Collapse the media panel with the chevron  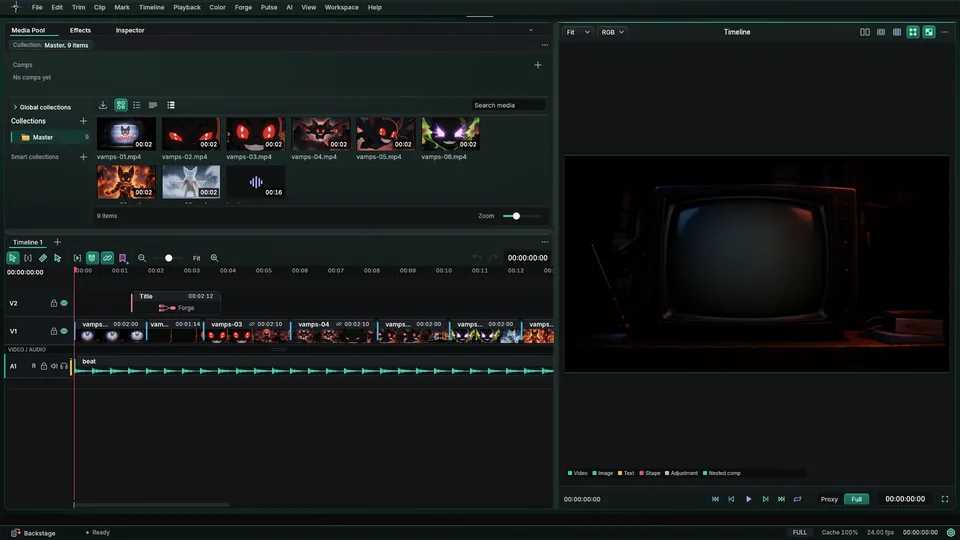(x=531, y=30)
